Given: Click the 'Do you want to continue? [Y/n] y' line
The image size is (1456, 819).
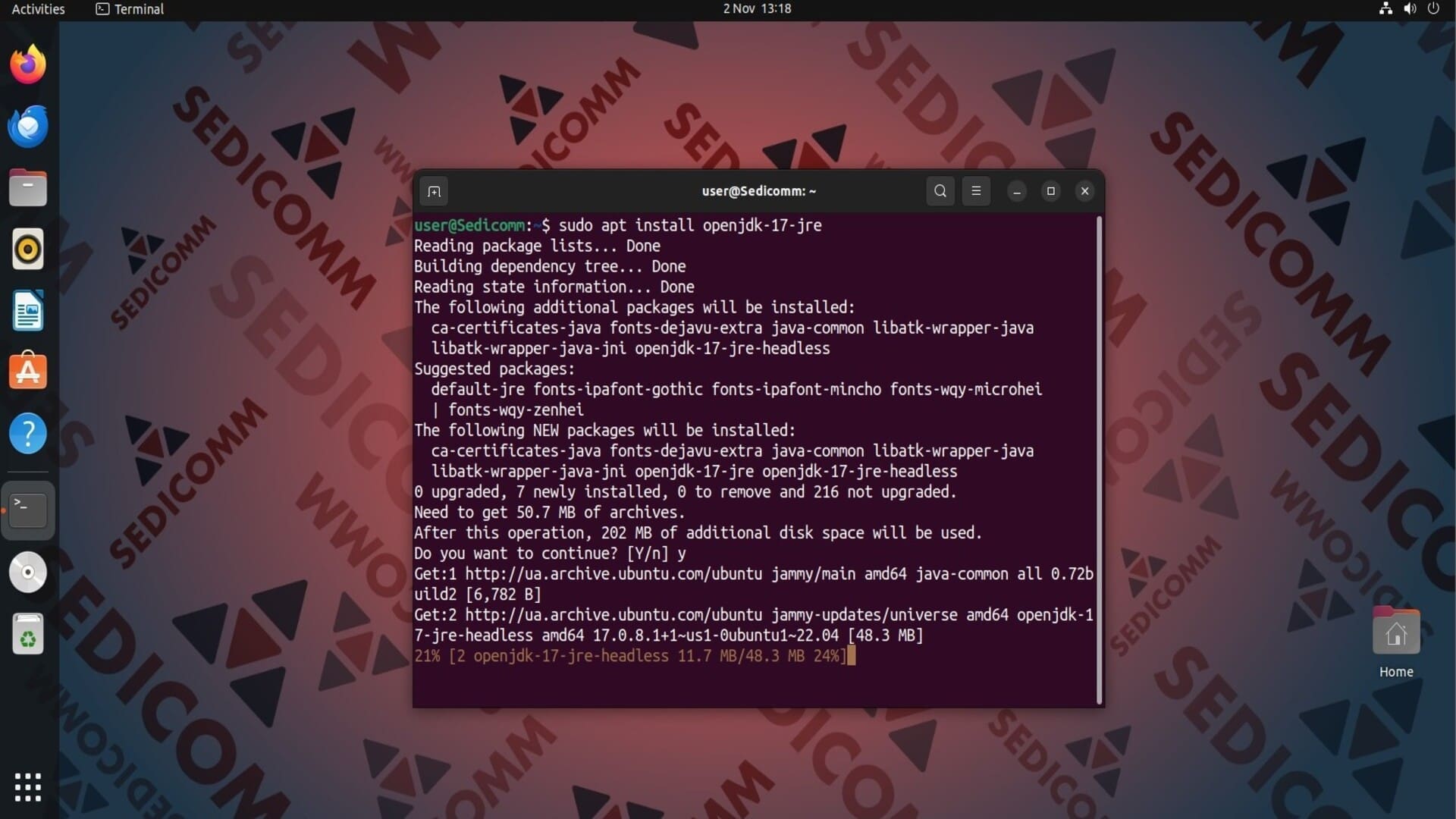Looking at the screenshot, I should point(550,554).
